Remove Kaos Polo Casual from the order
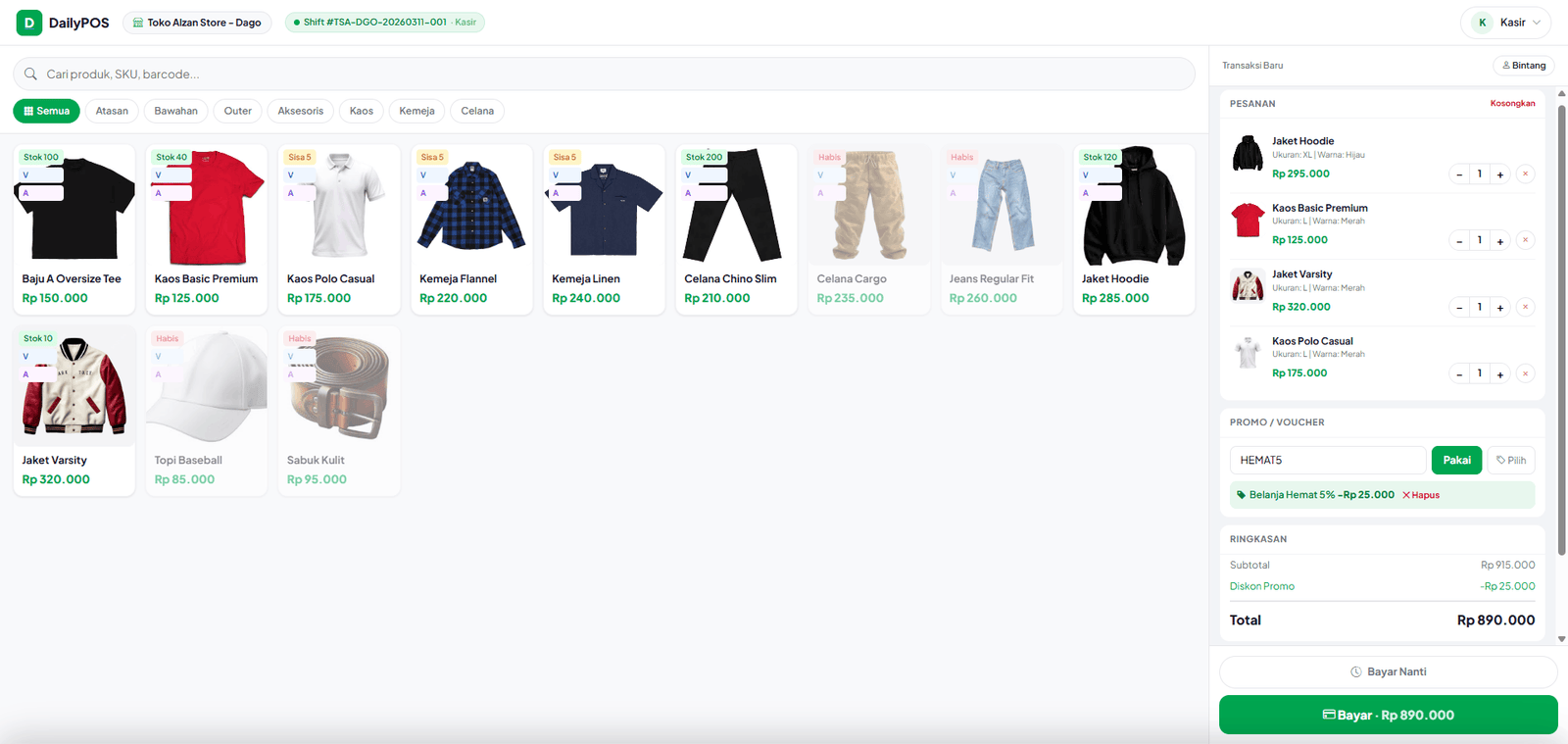Screen dimensions: 1568x744 (1525, 373)
